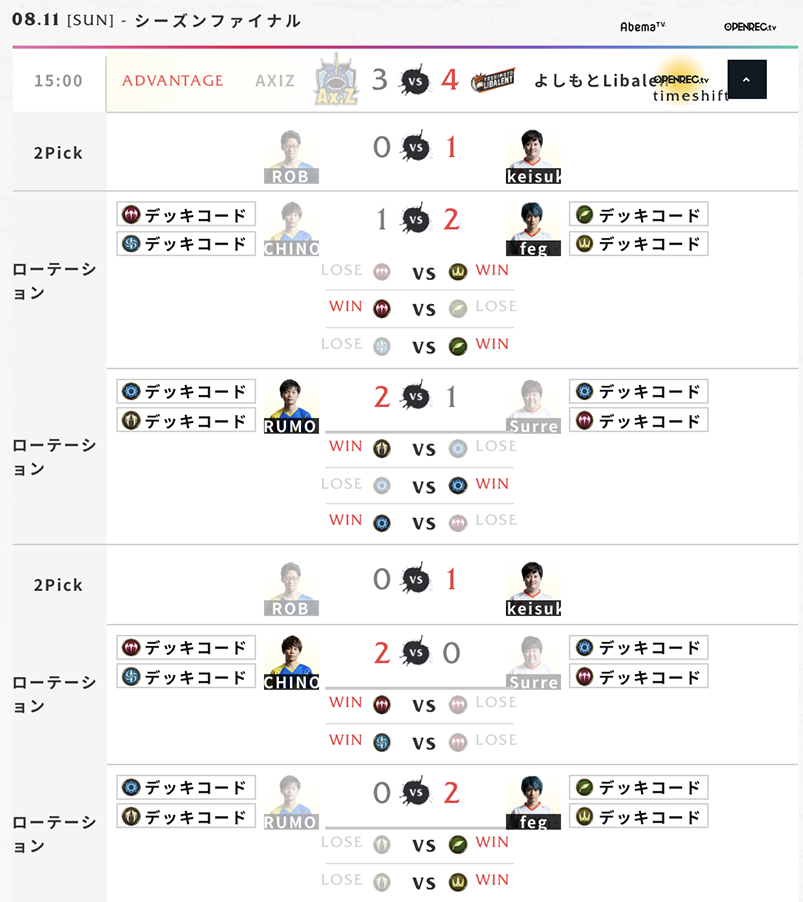Collapse the match details with the chevron button
This screenshot has height=902, width=803.
747,79
